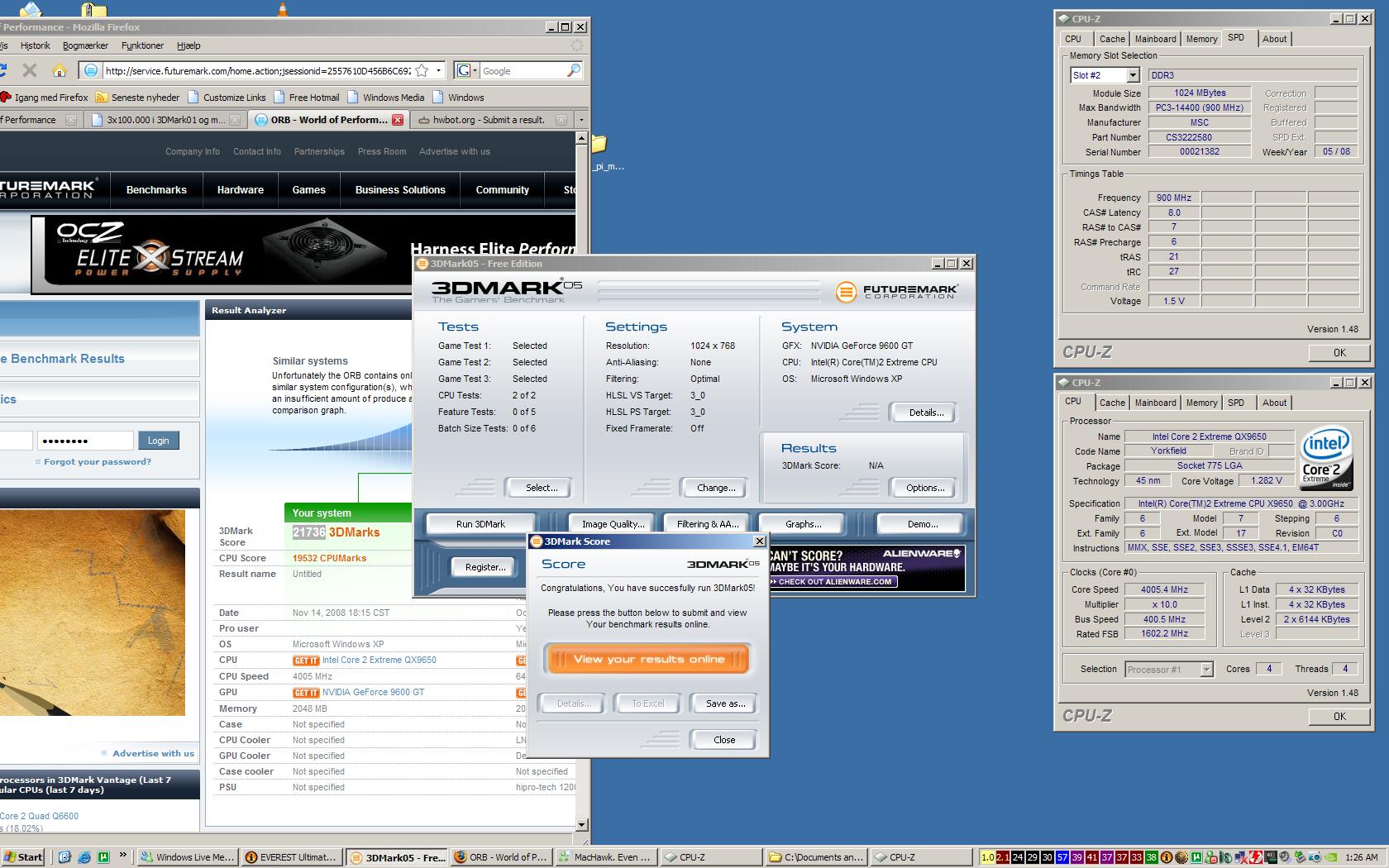Image resolution: width=1389 pixels, height=868 pixels.
Task: Click the Alienware advertisement banner
Action: (x=866, y=567)
